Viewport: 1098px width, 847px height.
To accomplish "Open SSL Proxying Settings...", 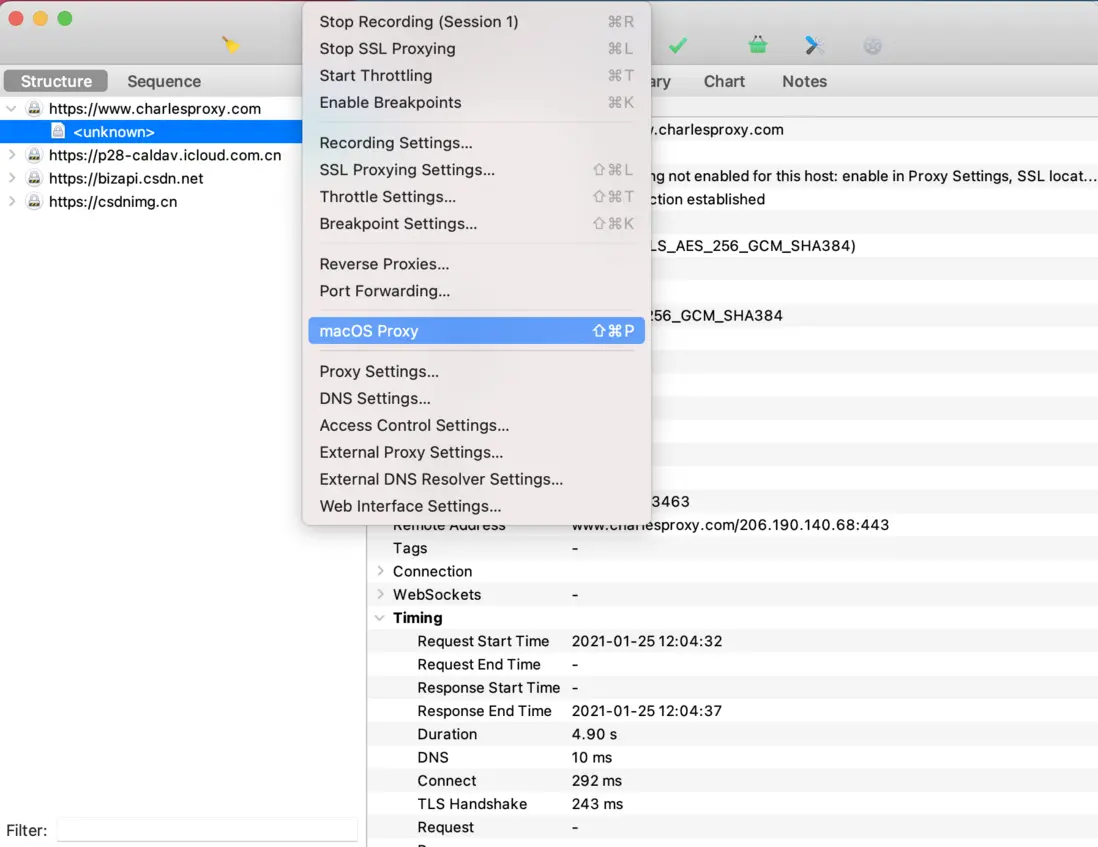I will click(476, 170).
